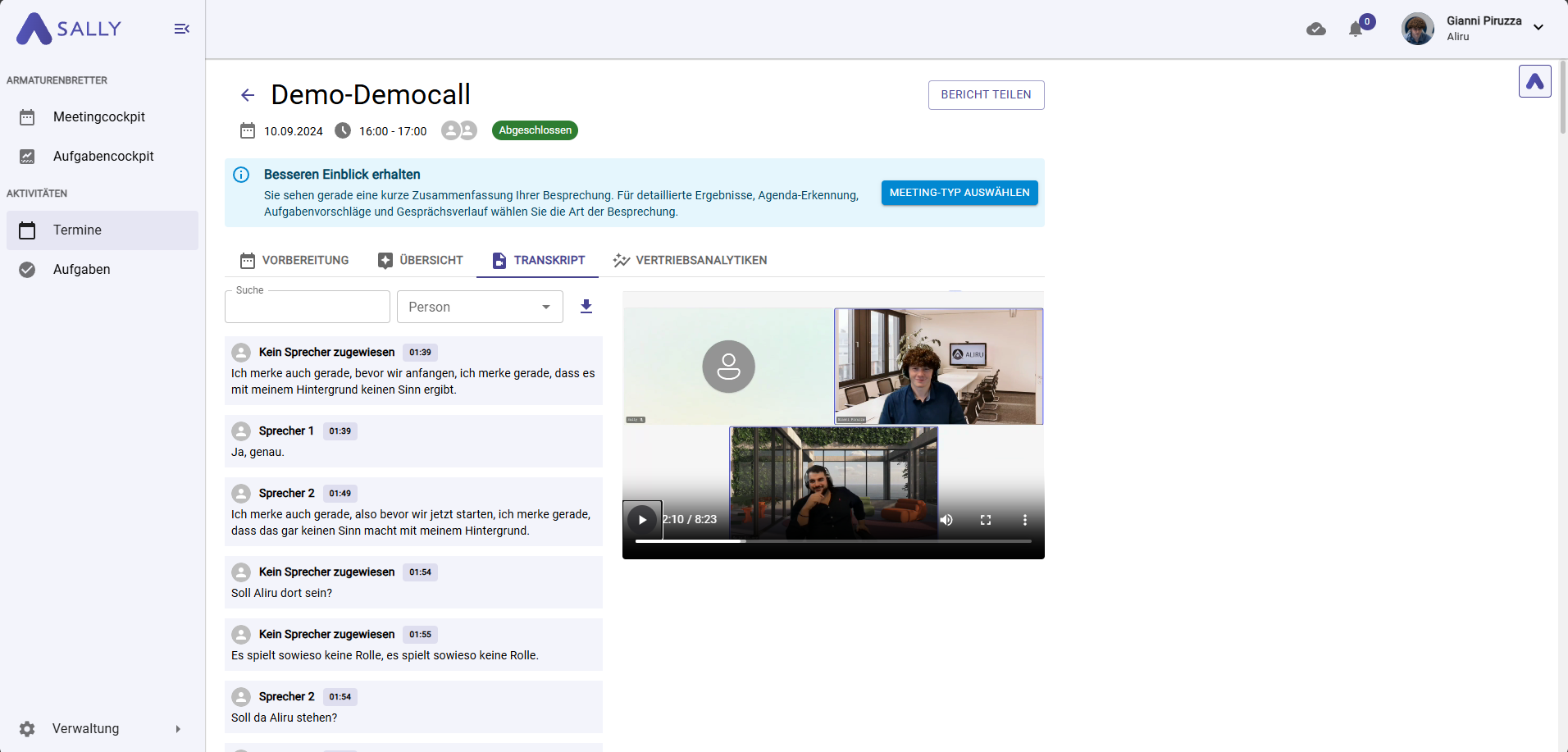Open the notifications bell
The width and height of the screenshot is (1568, 752).
pyautogui.click(x=1356, y=29)
